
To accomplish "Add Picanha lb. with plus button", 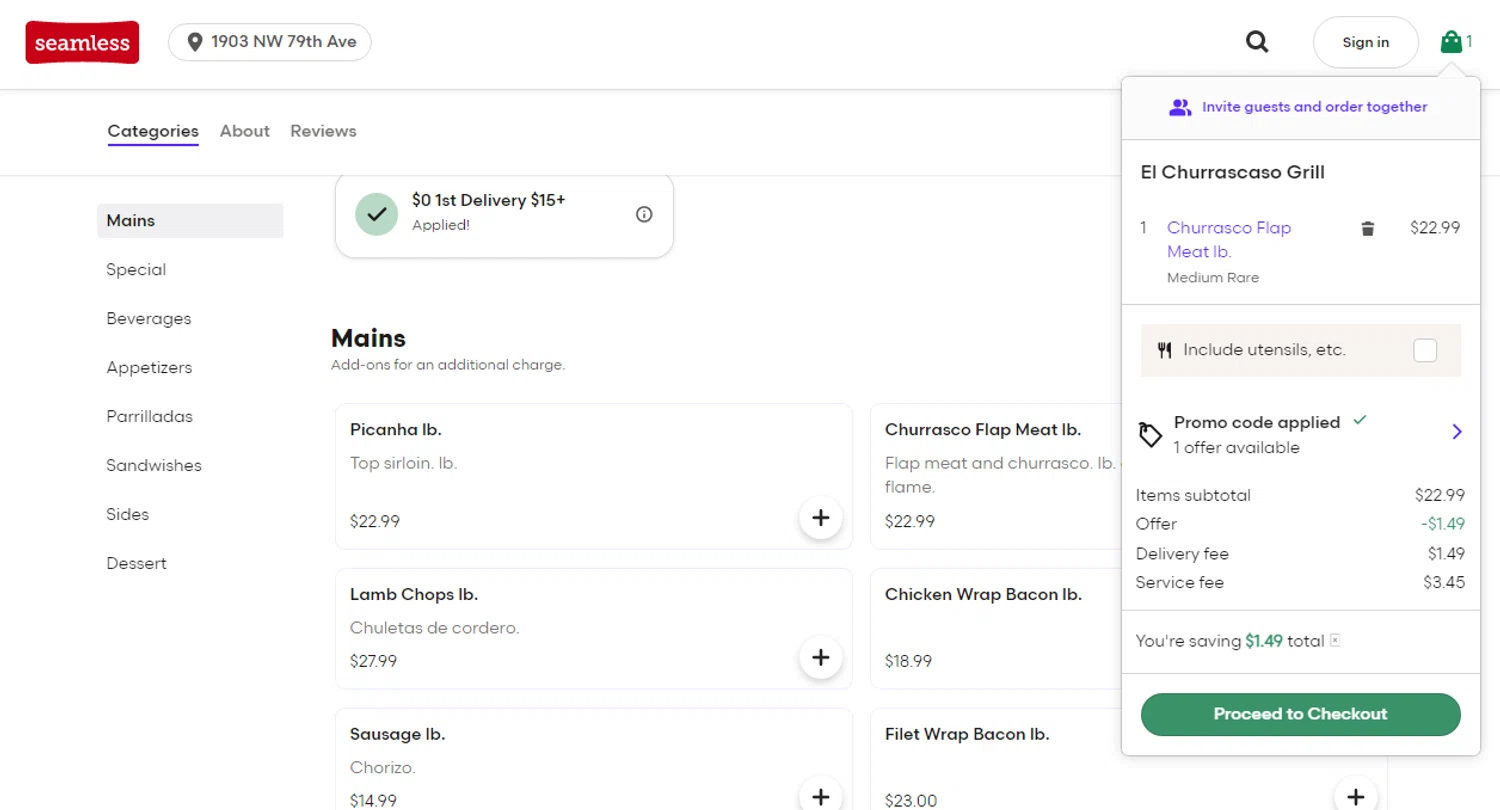I will [821, 517].
